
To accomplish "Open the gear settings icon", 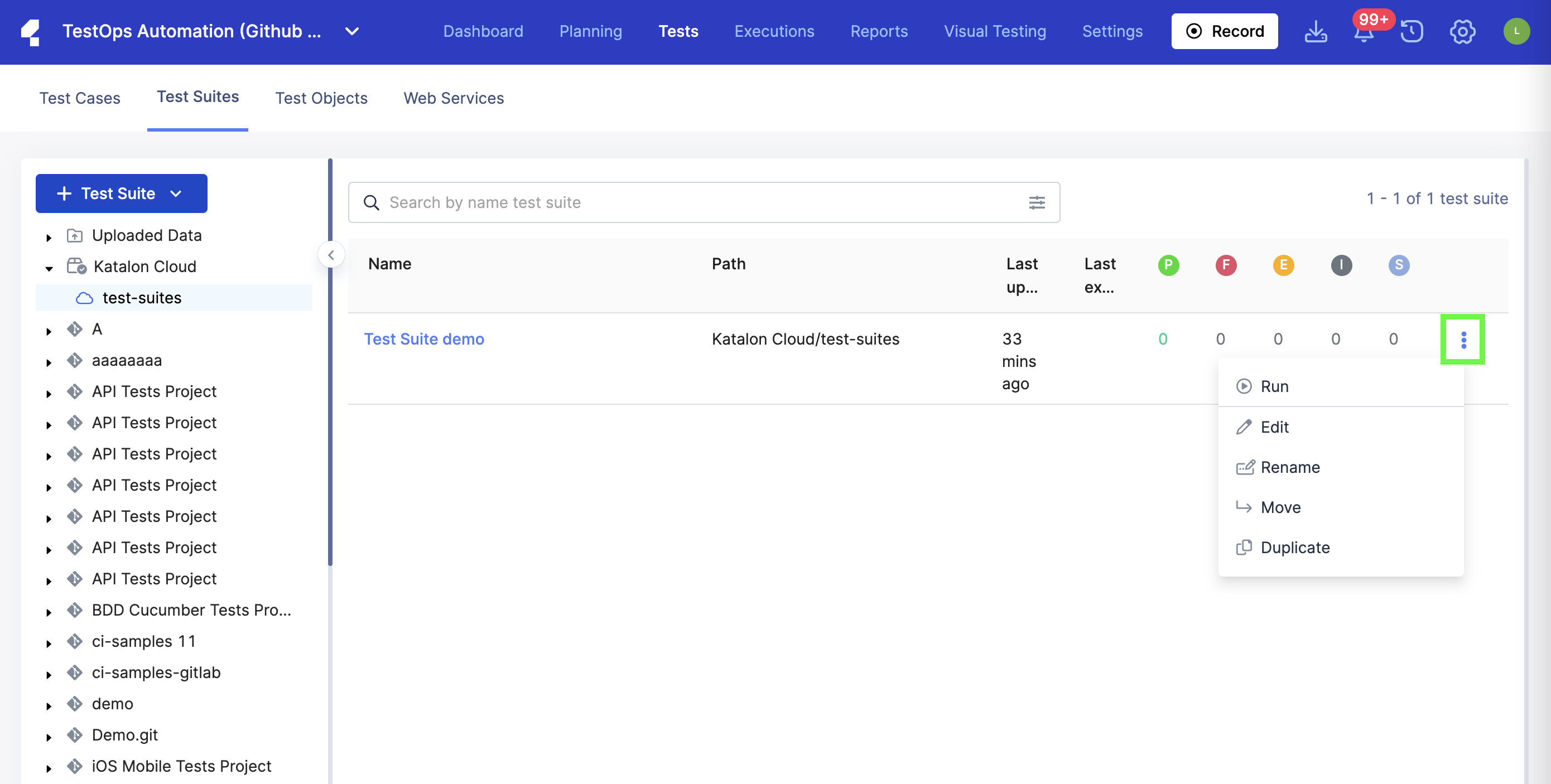I will coord(1462,31).
